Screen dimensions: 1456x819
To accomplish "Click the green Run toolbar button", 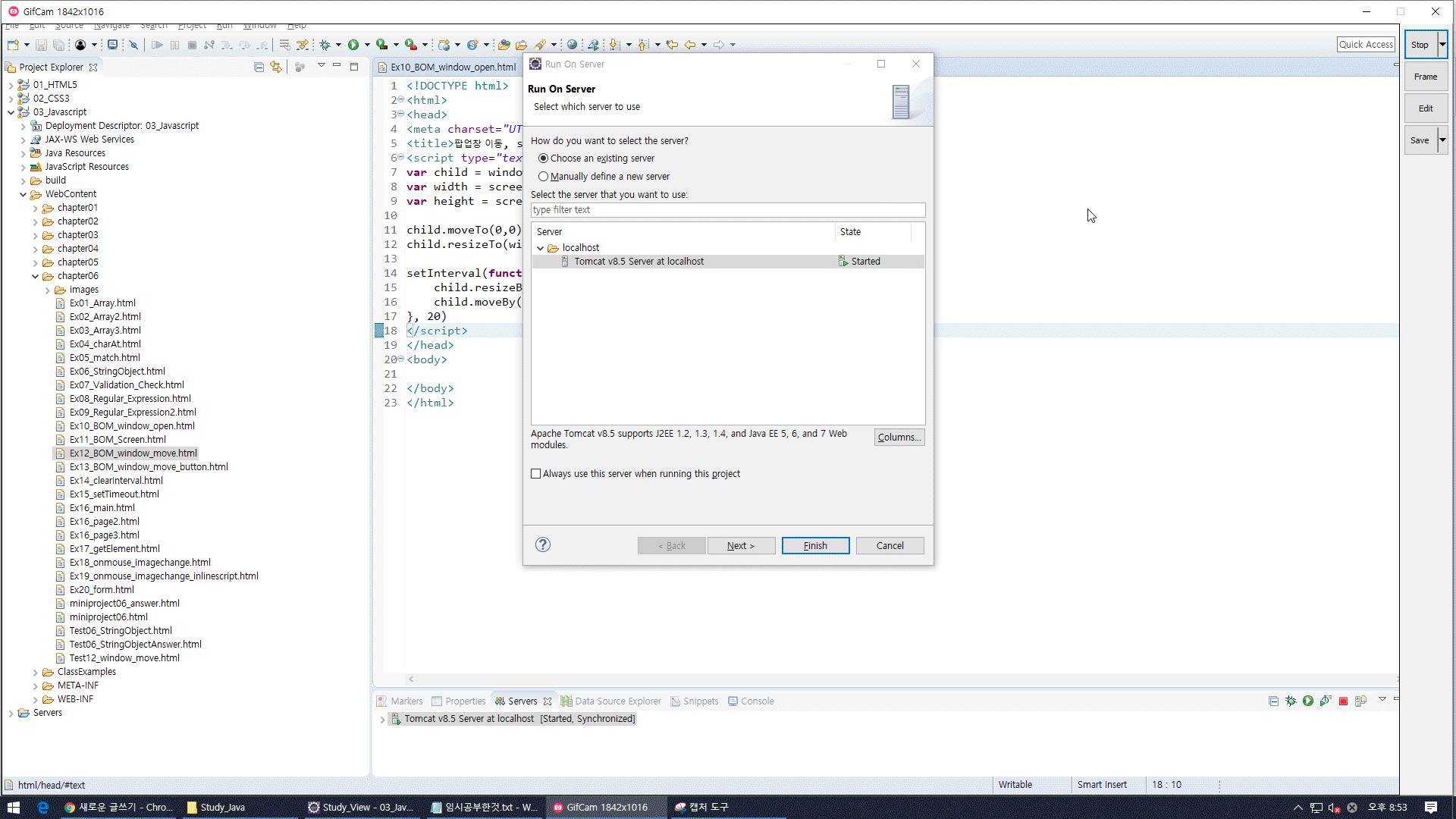I will coord(353,45).
